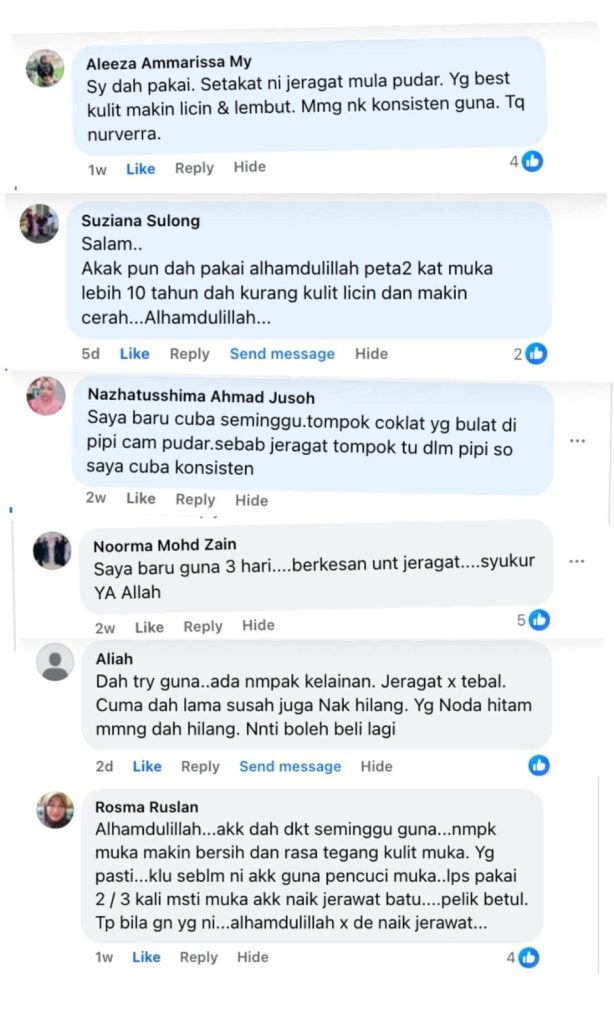The width and height of the screenshot is (614, 1024).
Task: Open Aliah's default avatar picture
Action: pos(55,662)
